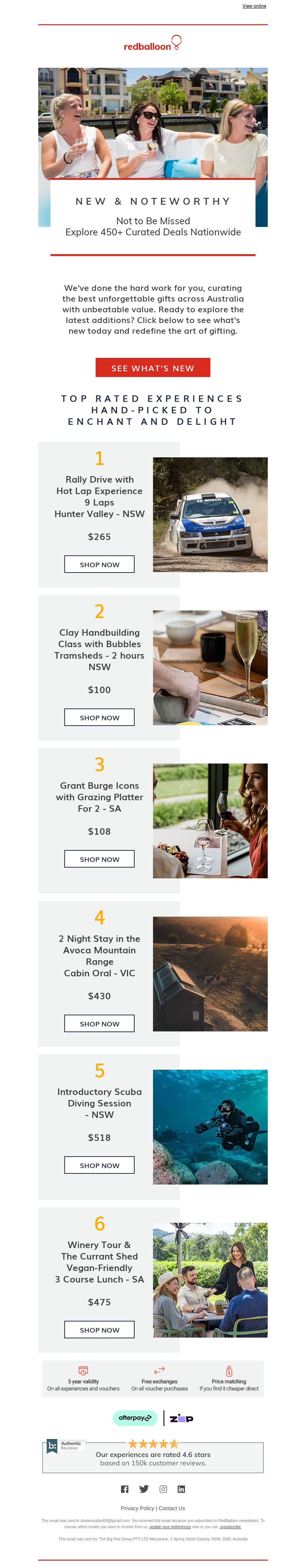Open the Privacy Policy link
The height and width of the screenshot is (1568, 306).
coord(137,1508)
